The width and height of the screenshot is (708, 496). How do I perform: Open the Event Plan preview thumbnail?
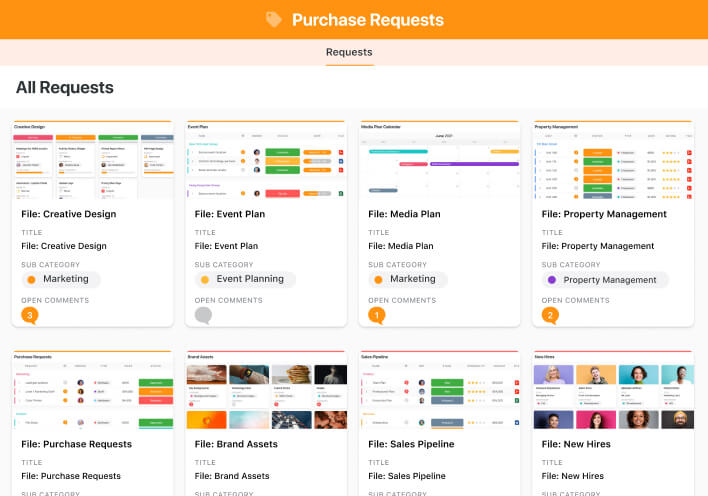tap(266, 160)
